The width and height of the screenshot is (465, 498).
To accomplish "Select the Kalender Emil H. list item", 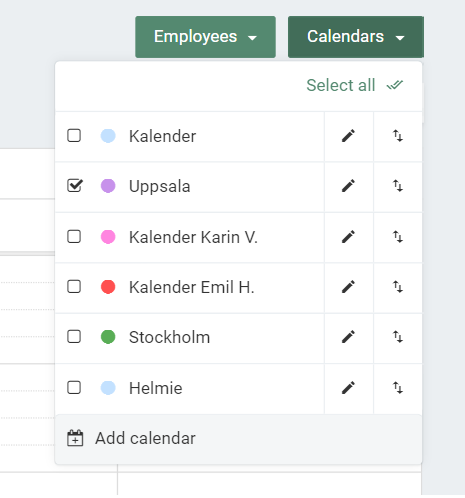I will point(189,287).
